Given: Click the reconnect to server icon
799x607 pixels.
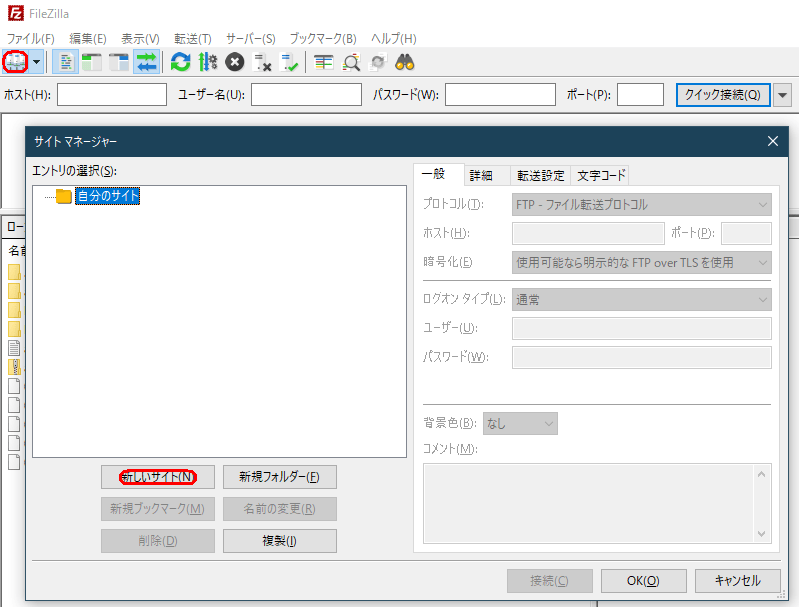Looking at the screenshot, I should coord(289,62).
